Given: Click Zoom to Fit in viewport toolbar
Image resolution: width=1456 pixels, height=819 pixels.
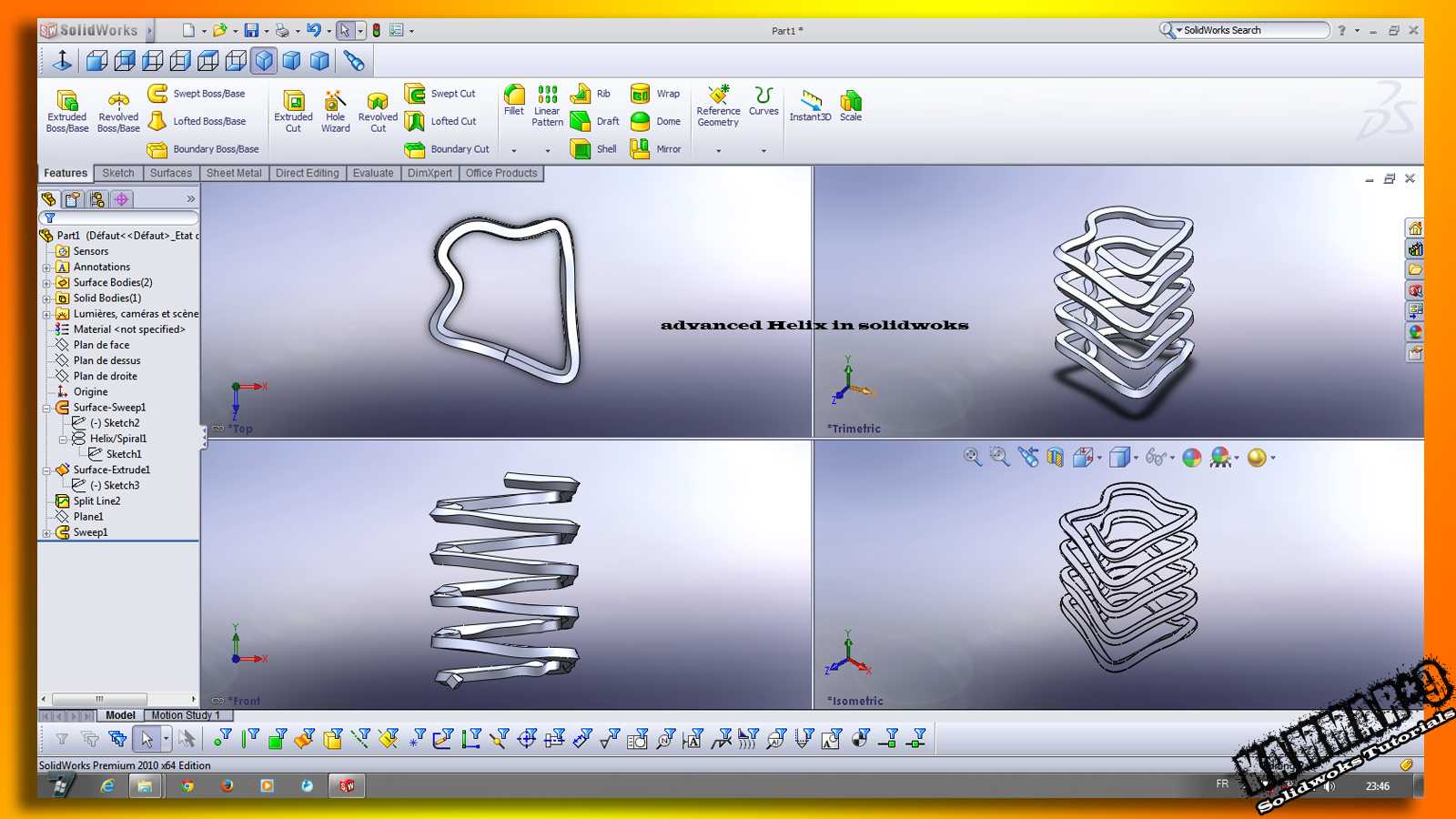Looking at the screenshot, I should (972, 457).
